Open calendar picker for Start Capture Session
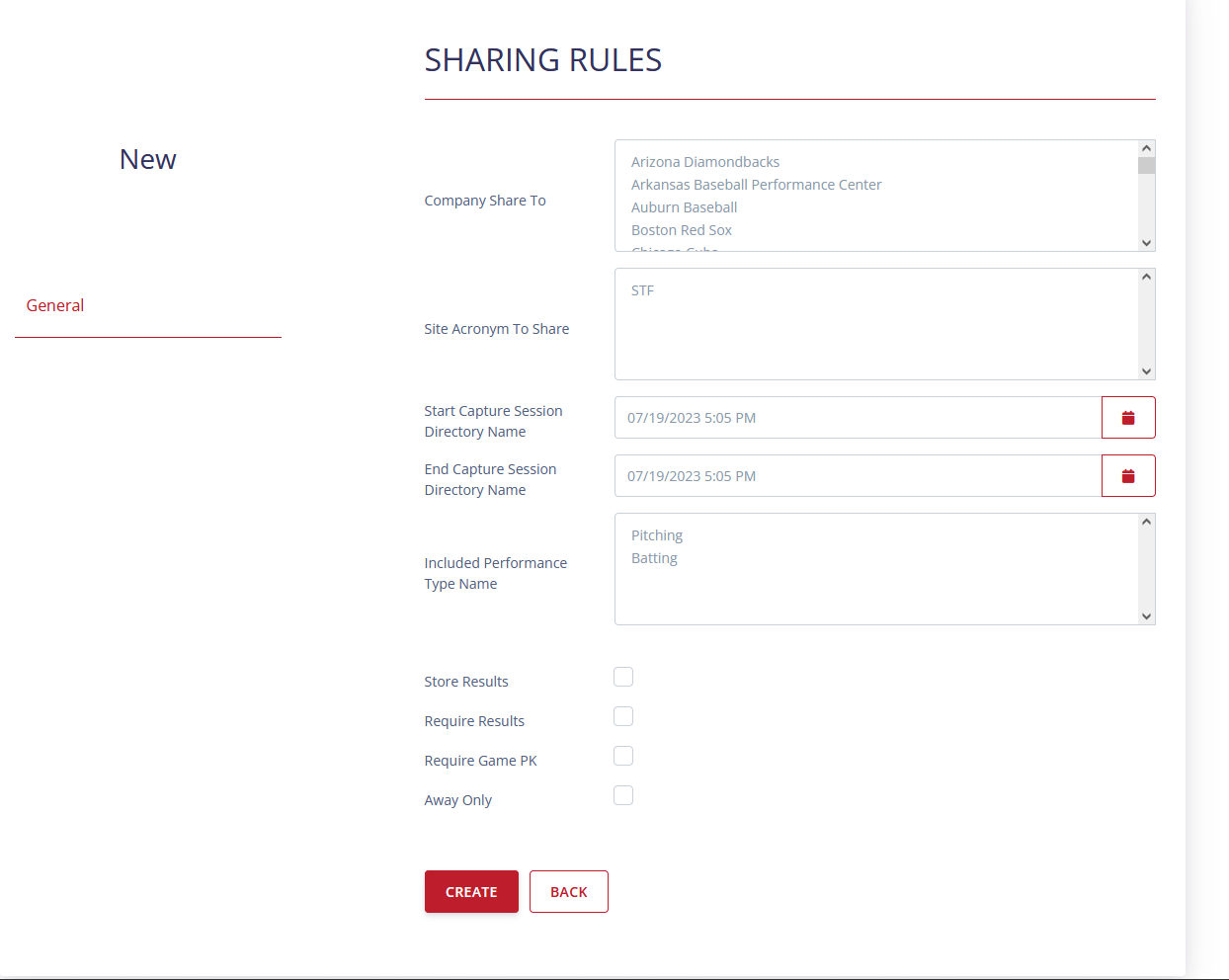Viewport: 1229px width, 980px height. click(x=1127, y=418)
